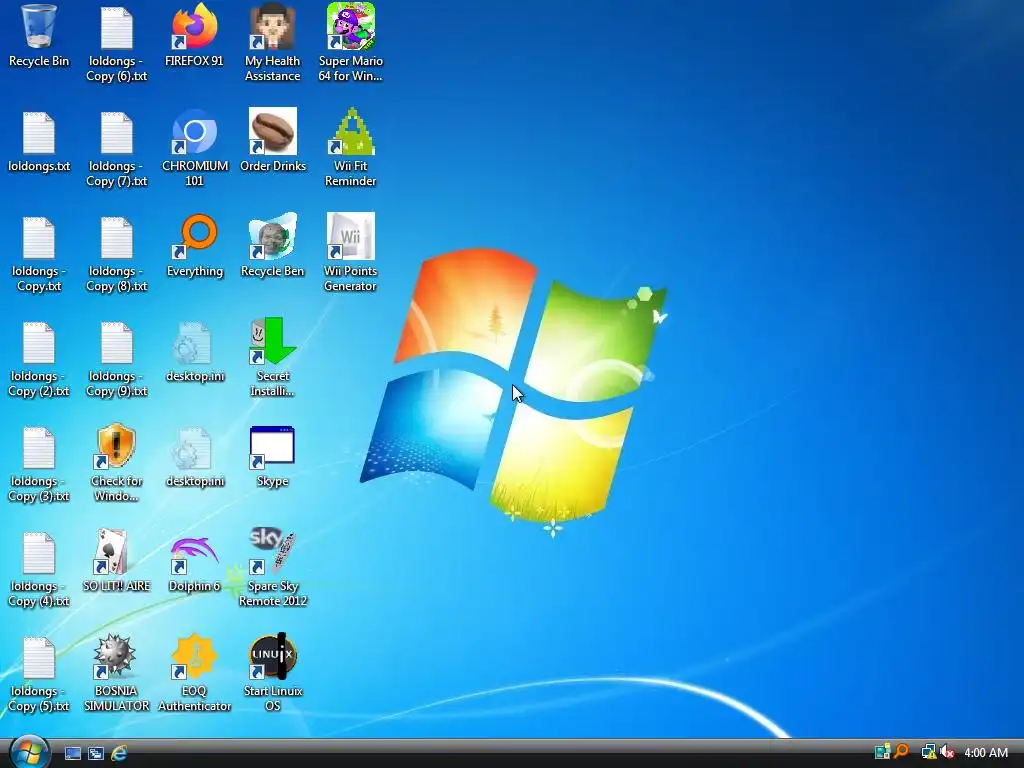Open the network warning tray icon
Viewport: 1024px width, 768px height.
pyautogui.click(x=928, y=752)
